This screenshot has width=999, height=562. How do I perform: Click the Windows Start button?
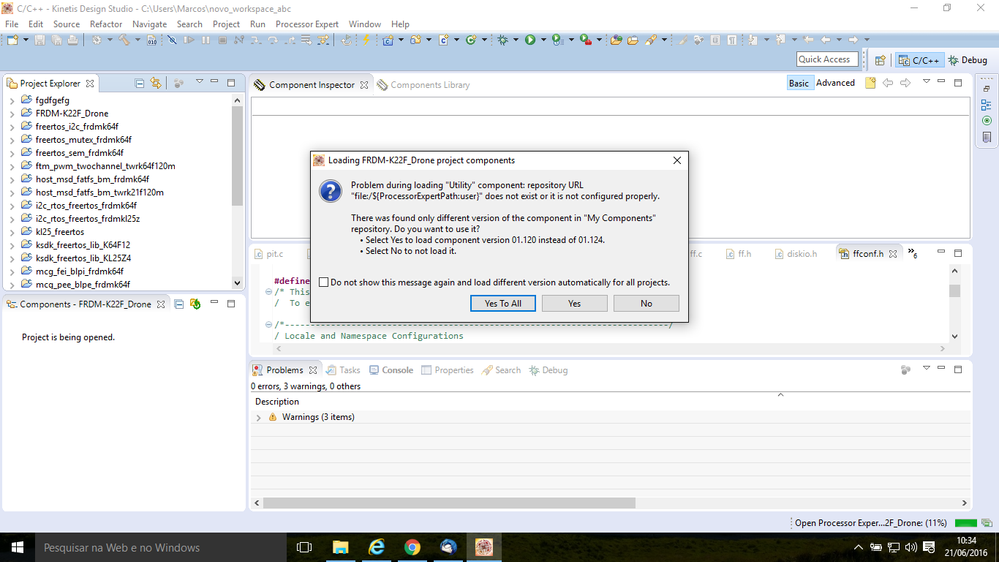point(17,547)
